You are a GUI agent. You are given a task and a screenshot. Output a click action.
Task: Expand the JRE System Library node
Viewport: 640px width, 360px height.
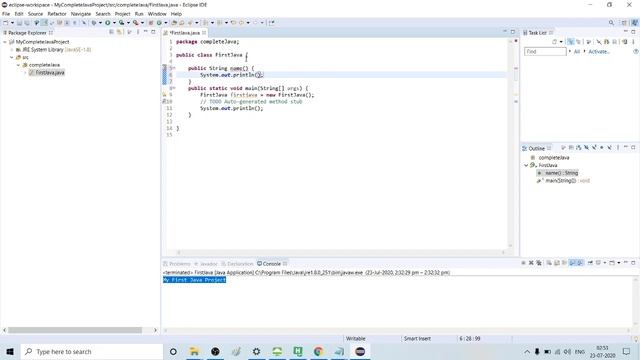(12, 50)
